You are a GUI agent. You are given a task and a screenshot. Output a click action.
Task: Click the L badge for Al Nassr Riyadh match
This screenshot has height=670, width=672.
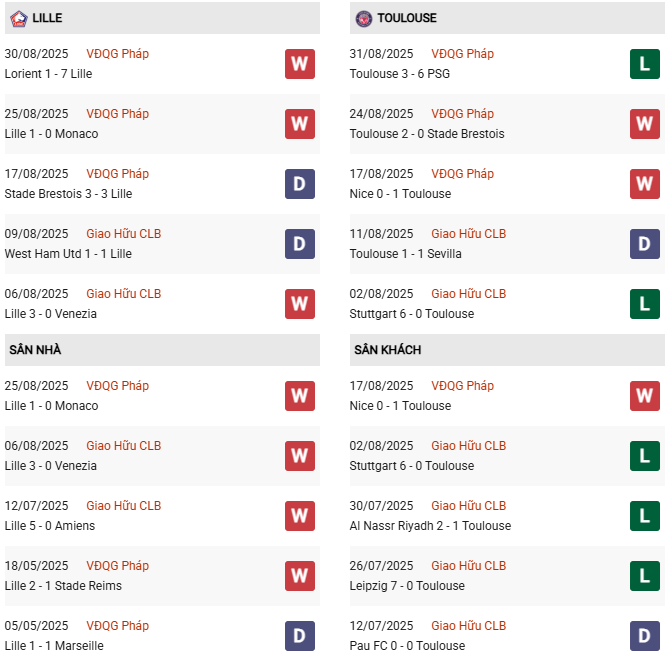pyautogui.click(x=644, y=516)
